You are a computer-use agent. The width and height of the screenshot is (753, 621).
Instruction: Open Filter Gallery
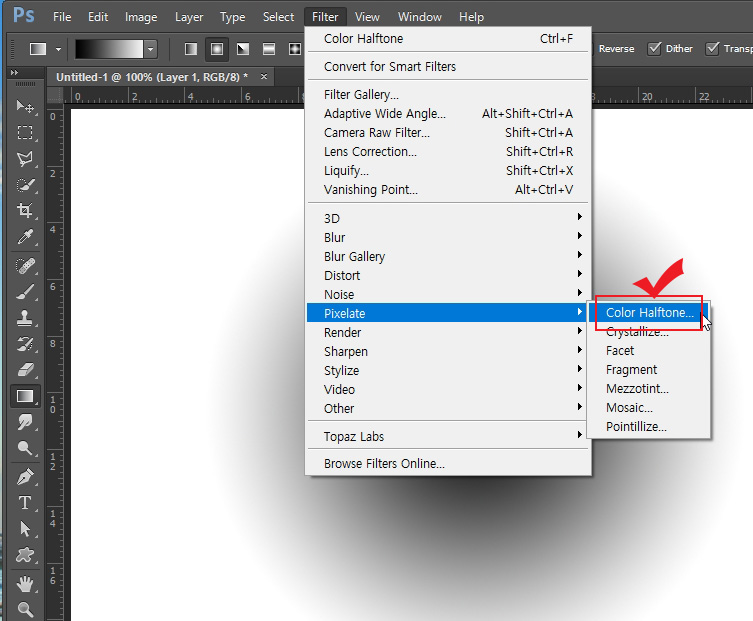point(449,95)
